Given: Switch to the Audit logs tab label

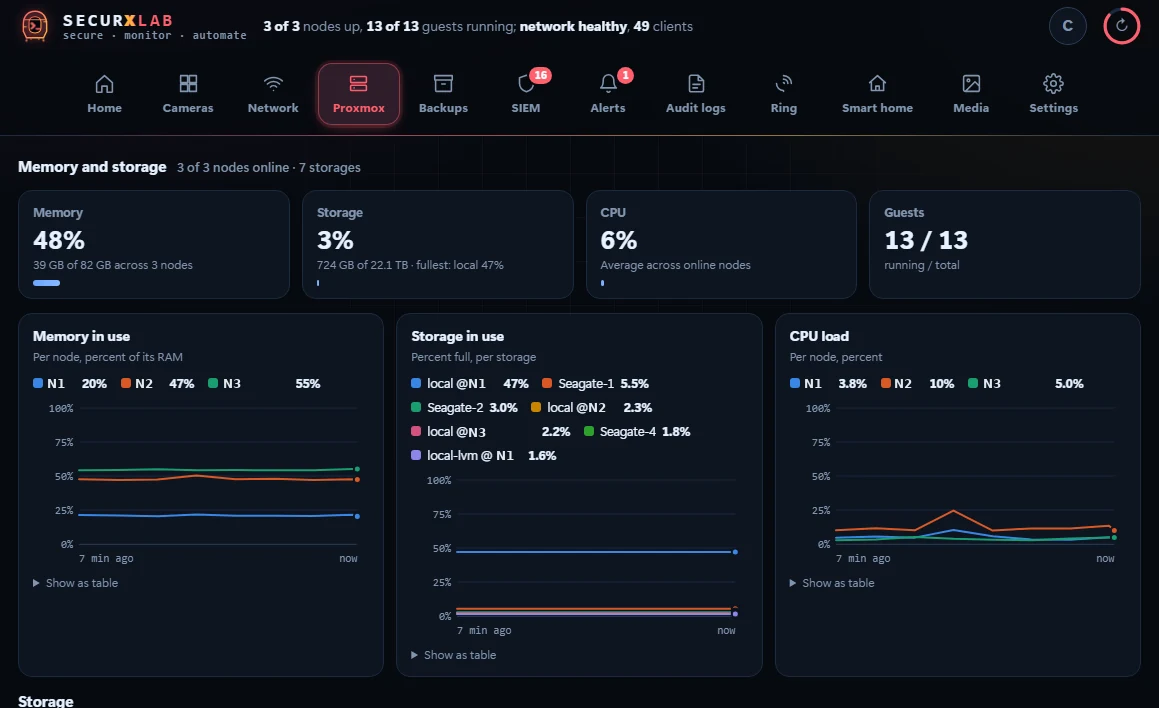Looking at the screenshot, I should pos(696,108).
